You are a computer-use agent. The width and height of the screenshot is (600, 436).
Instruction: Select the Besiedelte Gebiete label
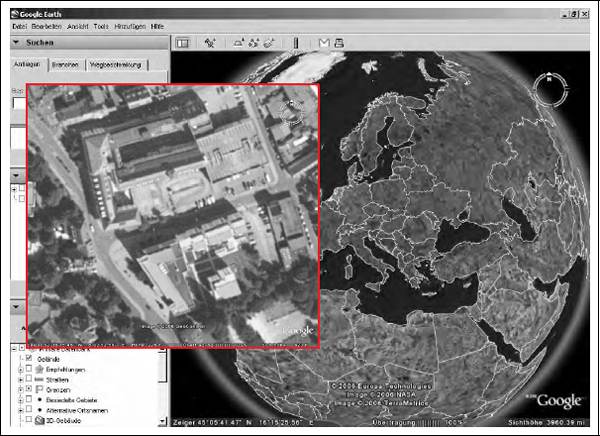coord(72,400)
